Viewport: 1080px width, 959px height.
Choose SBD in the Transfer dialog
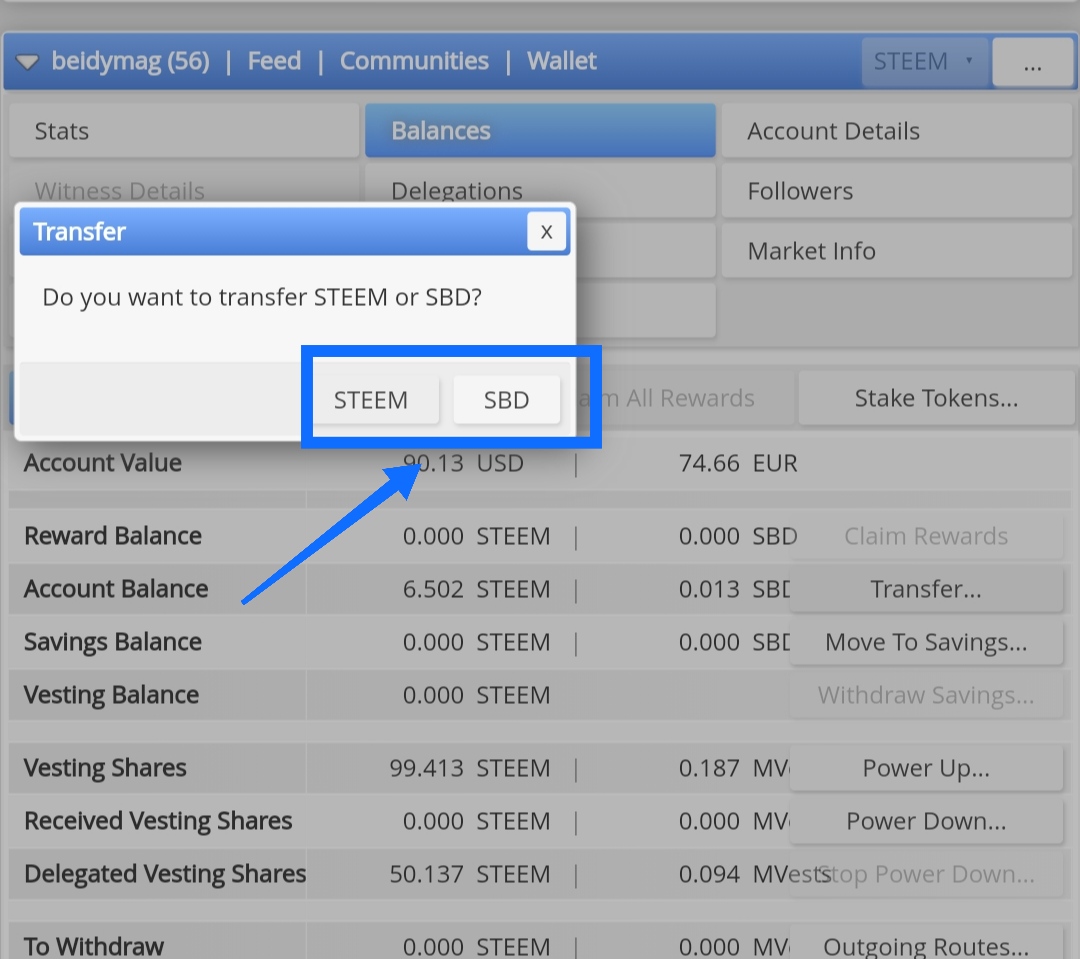506,400
